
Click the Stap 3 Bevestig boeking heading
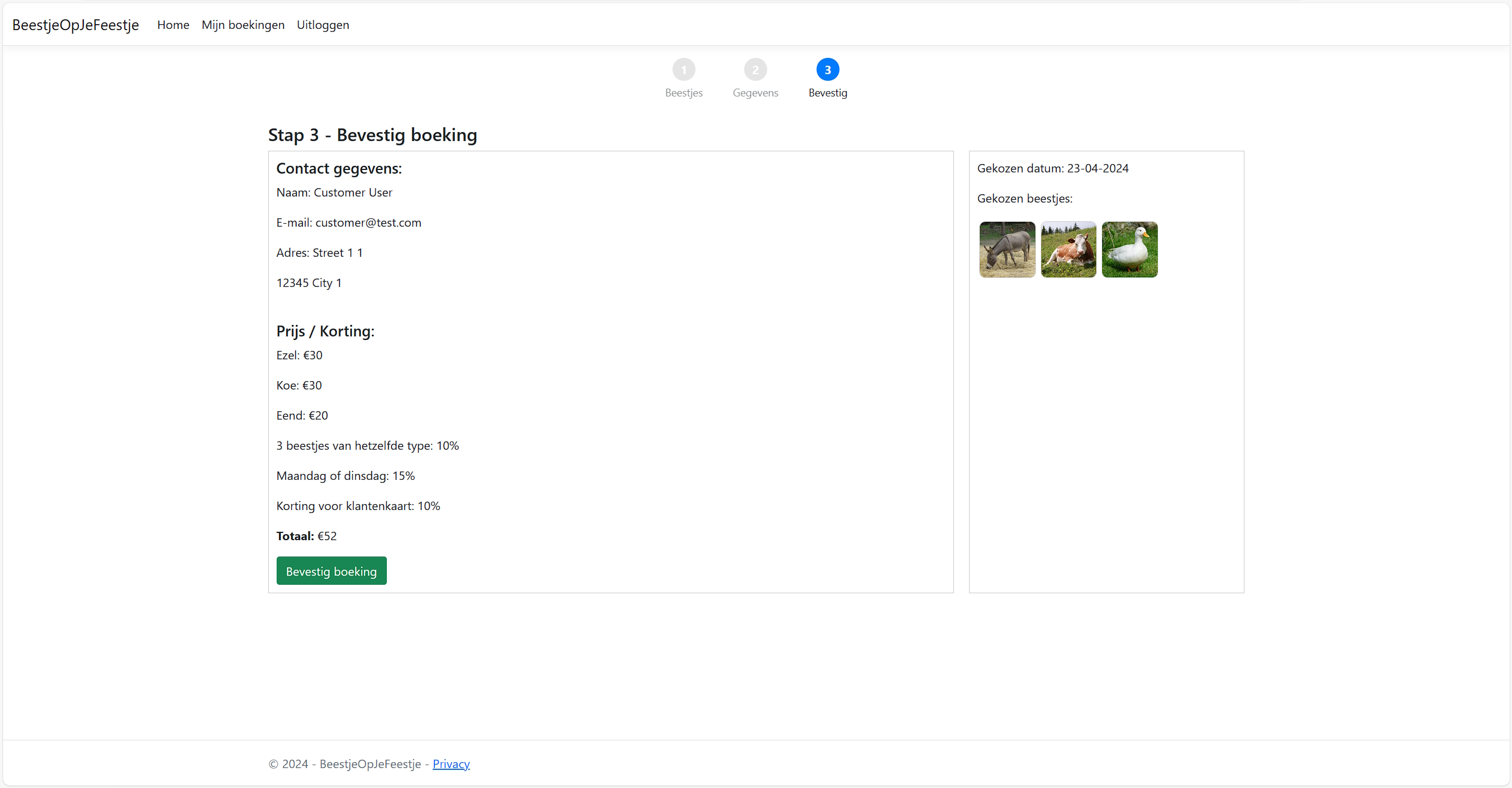[372, 135]
